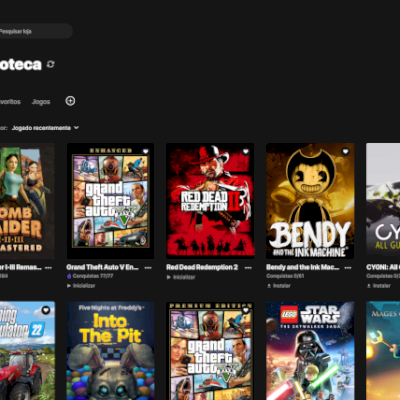Open the Five Nights at Freddy's Into The Pit cover
The width and height of the screenshot is (400, 400).
(110, 351)
